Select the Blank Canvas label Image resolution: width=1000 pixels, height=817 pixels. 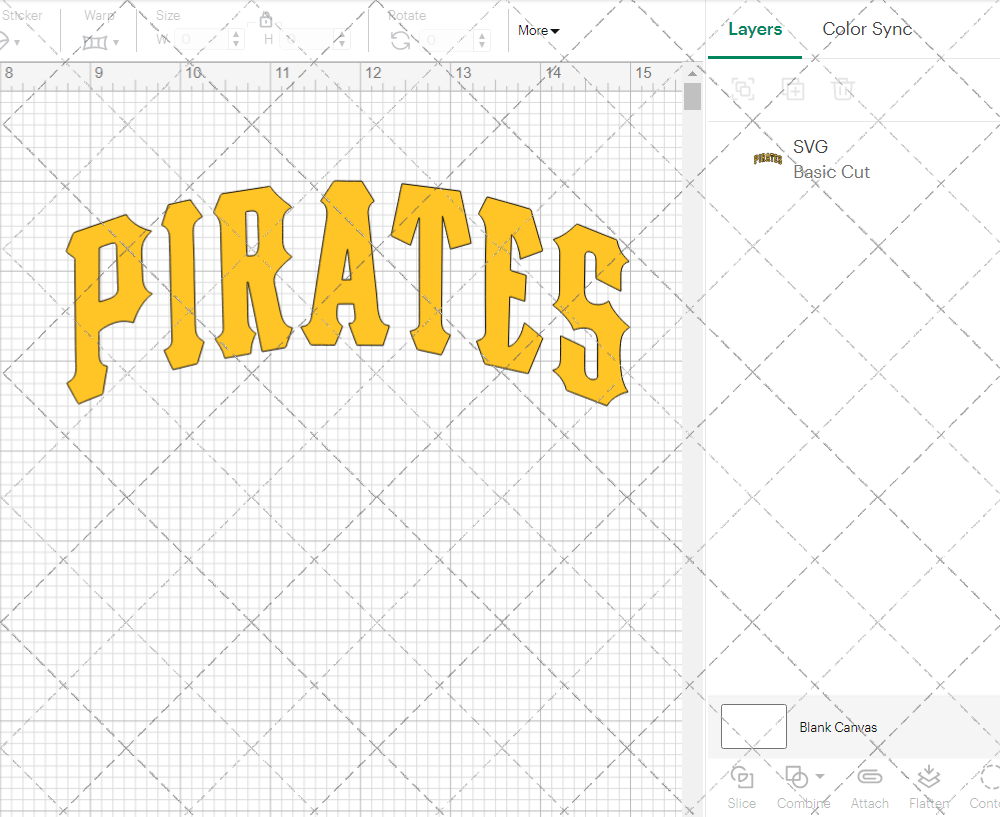838,727
